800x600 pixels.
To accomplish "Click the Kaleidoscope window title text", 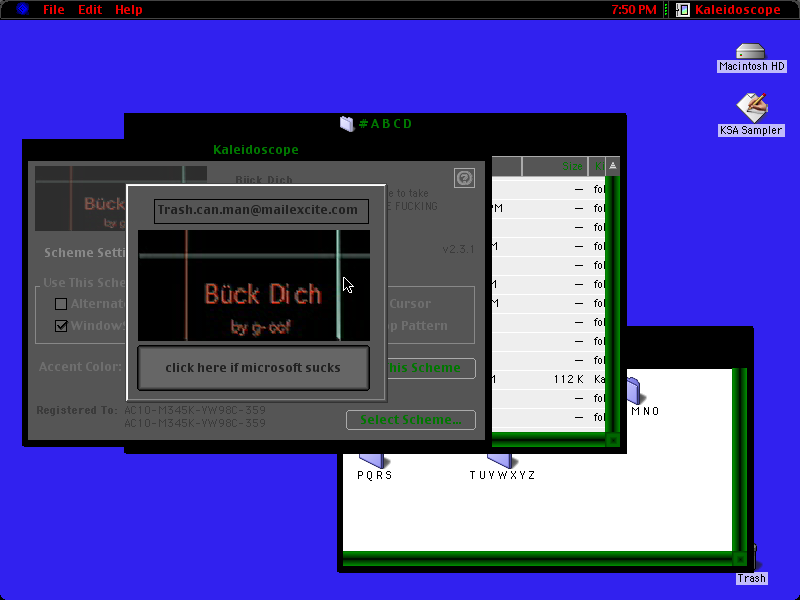I will pyautogui.click(x=256, y=150).
